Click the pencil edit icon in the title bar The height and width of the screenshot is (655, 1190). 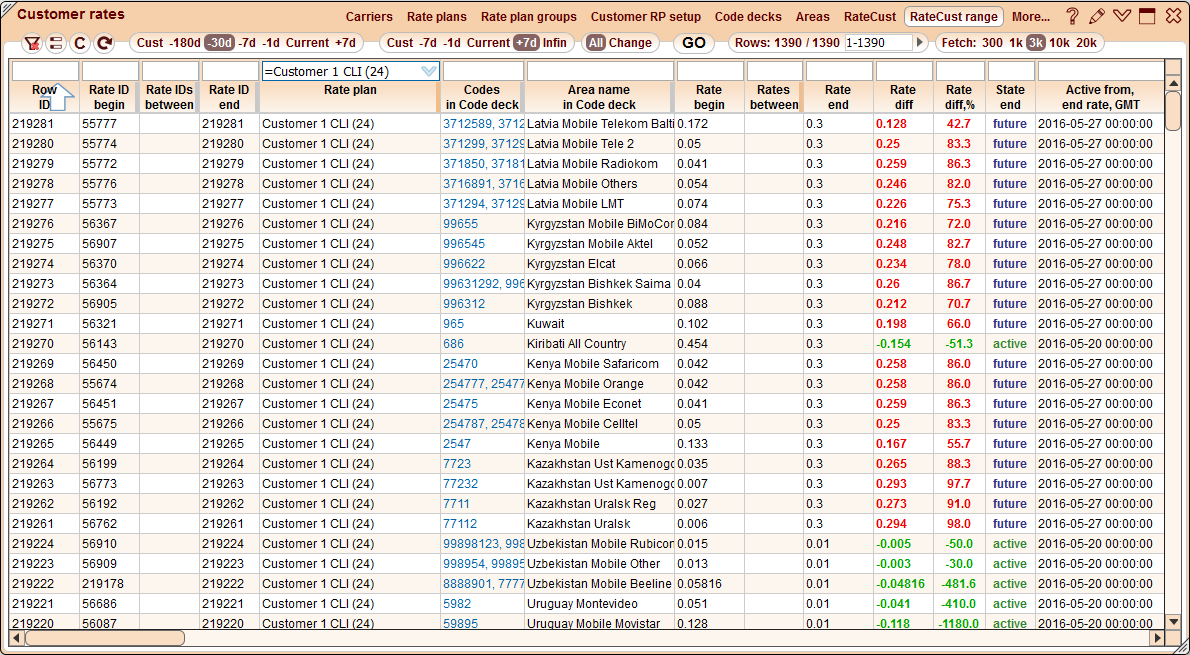[1097, 15]
